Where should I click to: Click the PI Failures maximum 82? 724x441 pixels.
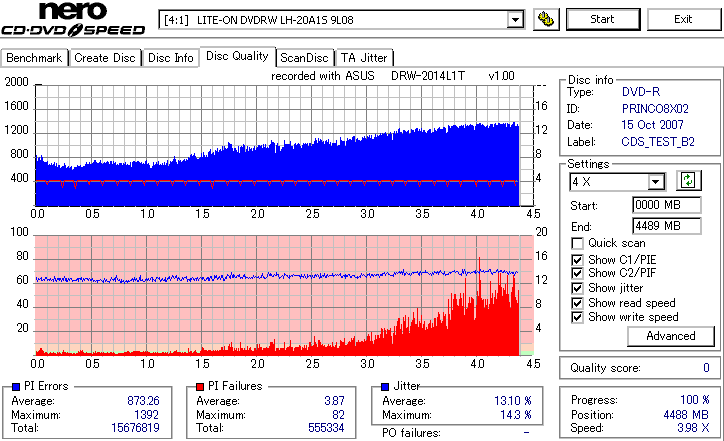click(338, 415)
